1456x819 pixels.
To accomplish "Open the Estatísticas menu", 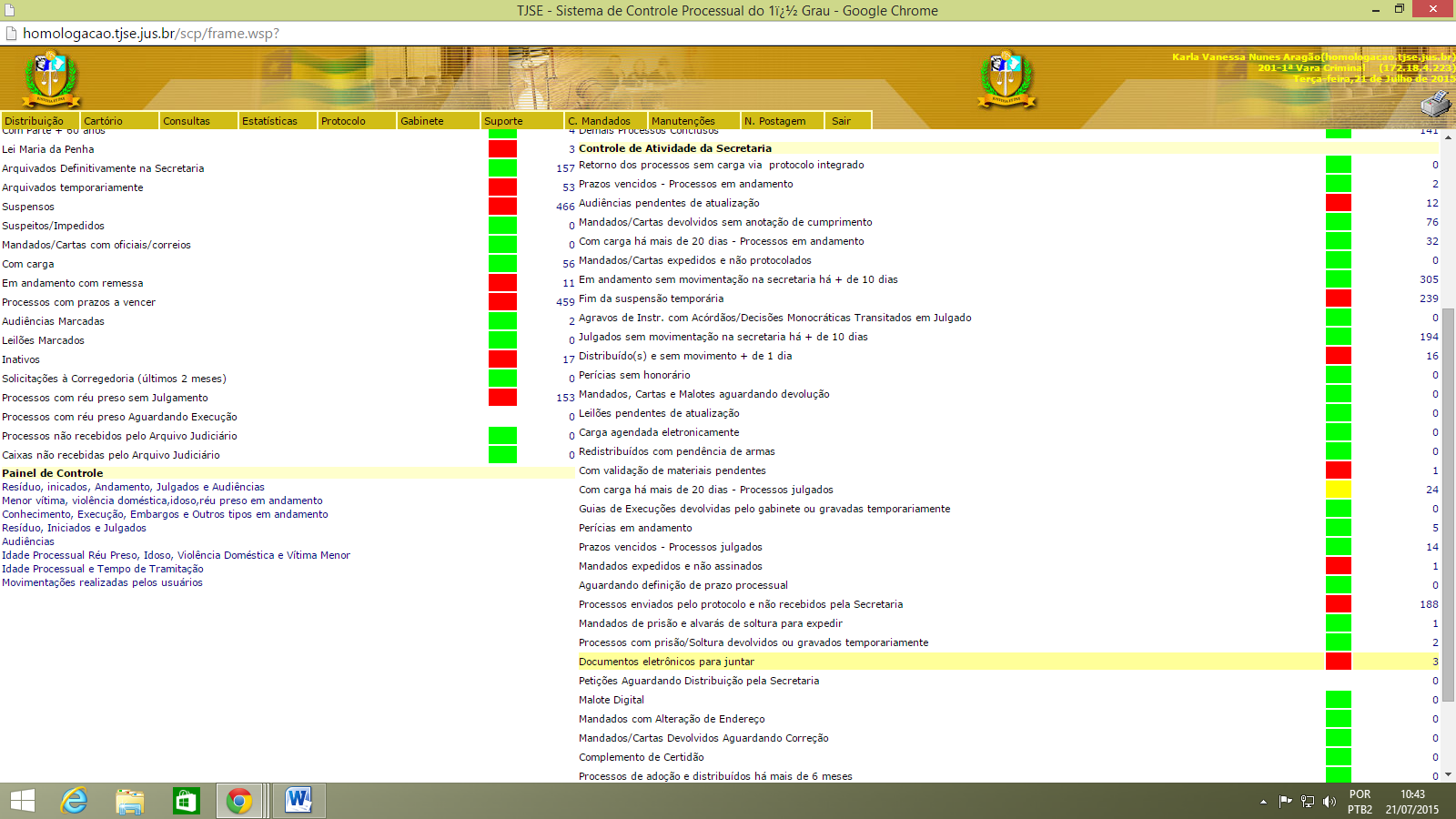I will [x=269, y=121].
